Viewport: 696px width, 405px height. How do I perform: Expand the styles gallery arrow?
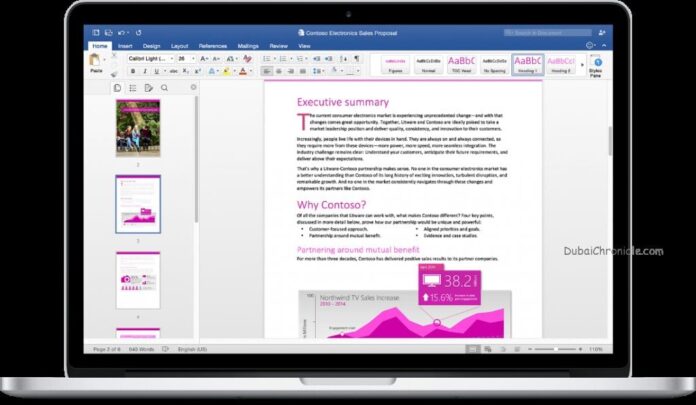[x=582, y=65]
